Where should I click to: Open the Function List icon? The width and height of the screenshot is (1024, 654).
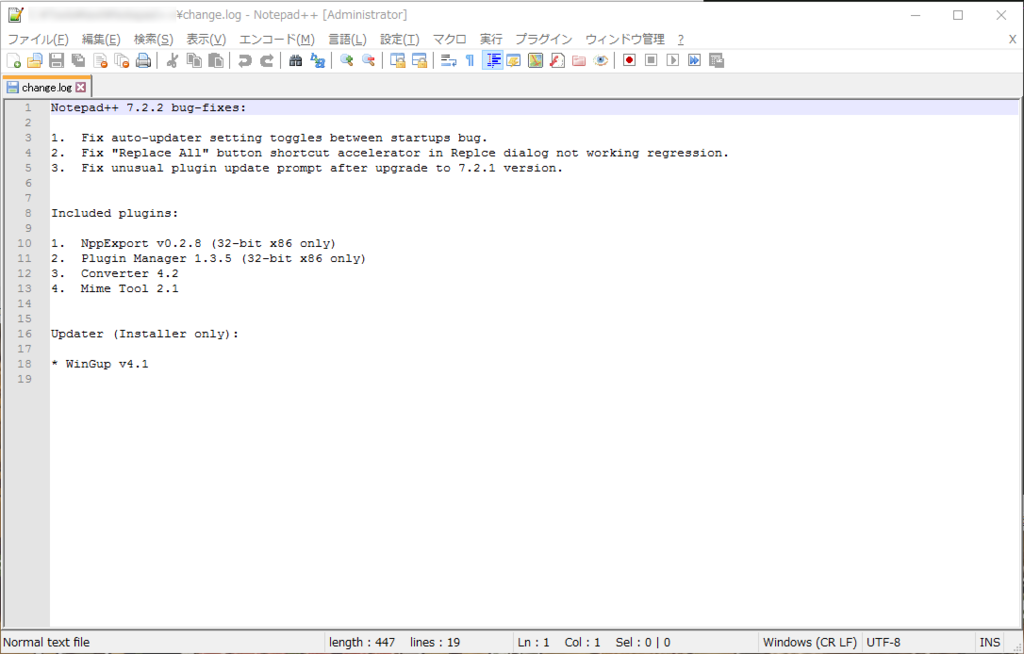coord(557,61)
